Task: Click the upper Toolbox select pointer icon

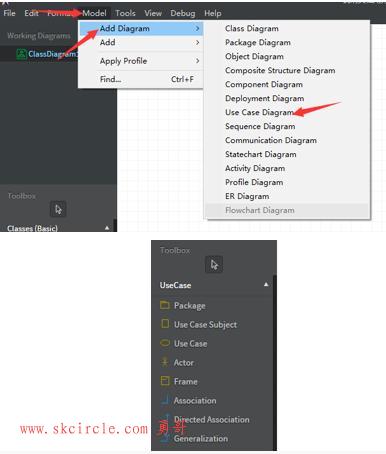Action: click(58, 209)
